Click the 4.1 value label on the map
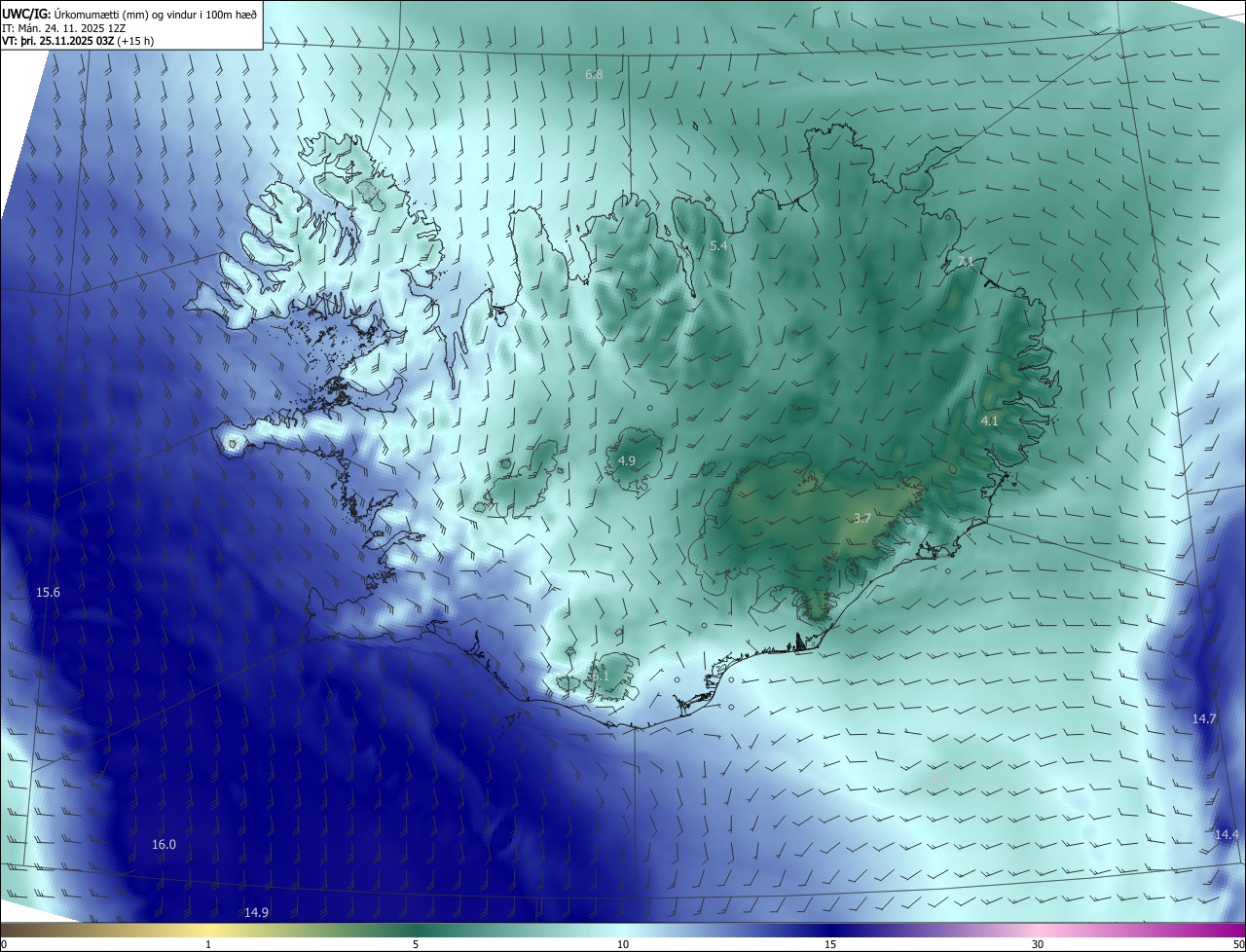The width and height of the screenshot is (1246, 952). pyautogui.click(x=989, y=421)
